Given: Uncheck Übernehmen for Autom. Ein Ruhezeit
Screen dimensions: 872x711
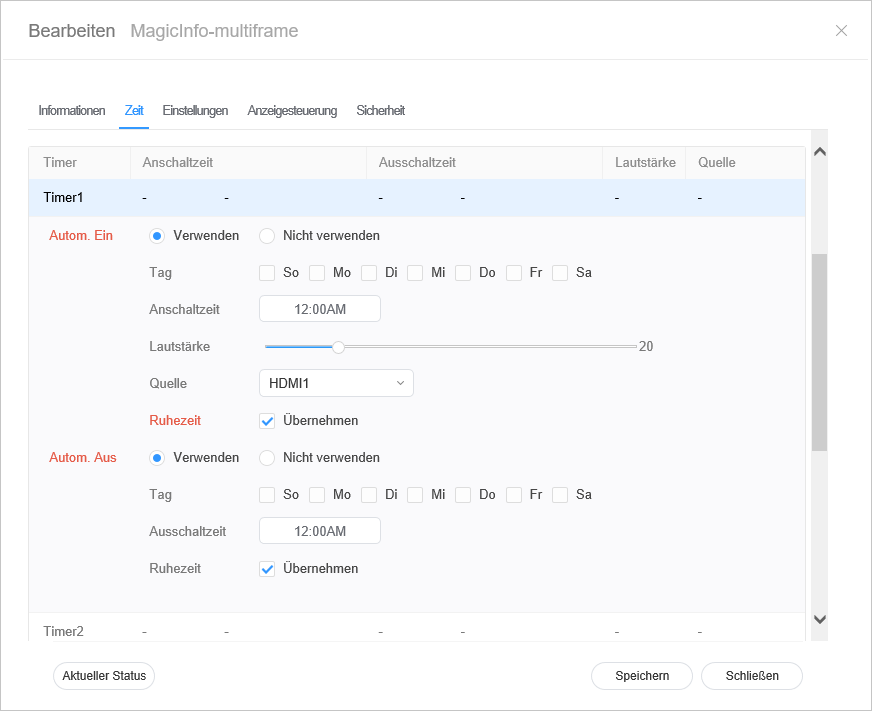Looking at the screenshot, I should pos(267,421).
